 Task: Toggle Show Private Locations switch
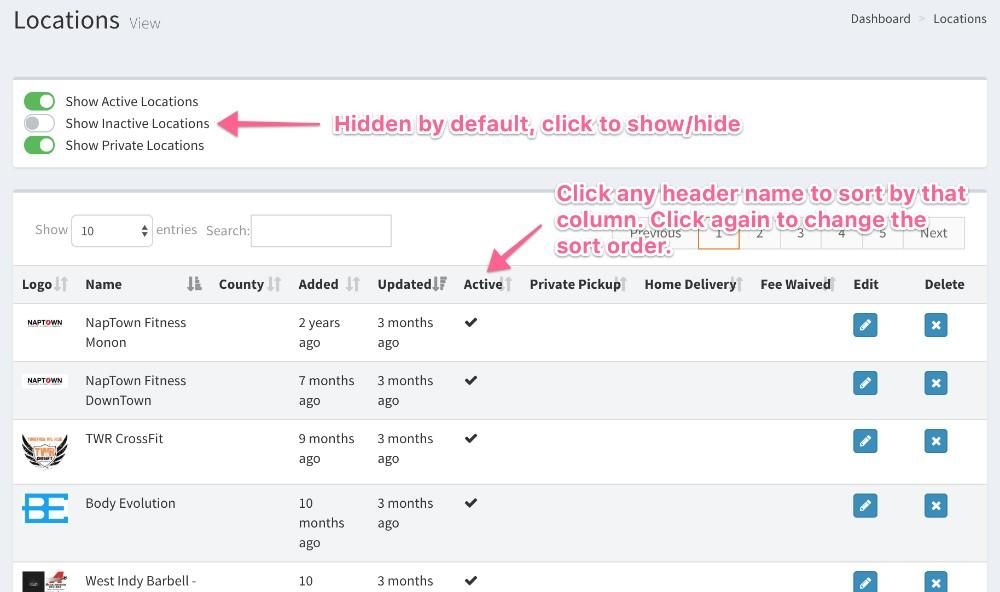click(x=39, y=145)
